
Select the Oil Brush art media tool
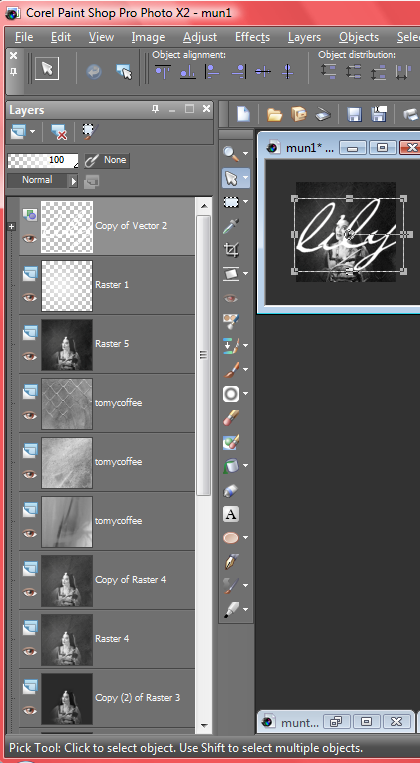pyautogui.click(x=231, y=609)
